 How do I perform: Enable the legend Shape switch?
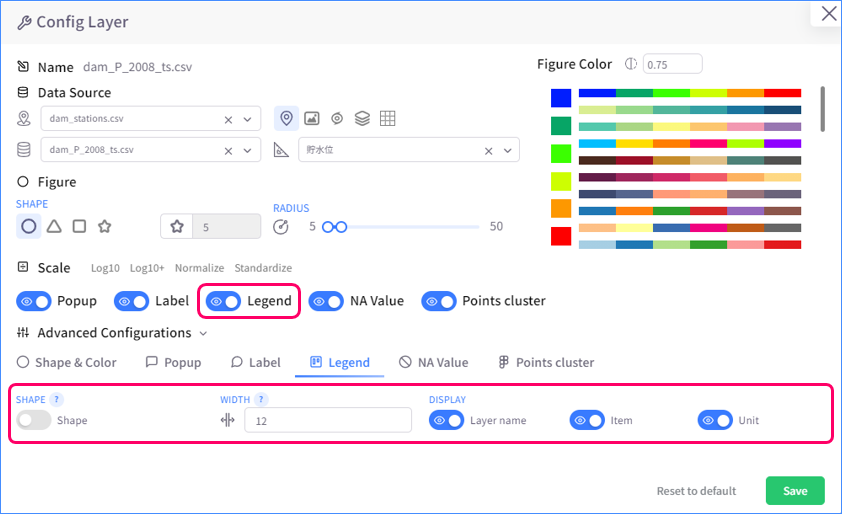pos(33,420)
